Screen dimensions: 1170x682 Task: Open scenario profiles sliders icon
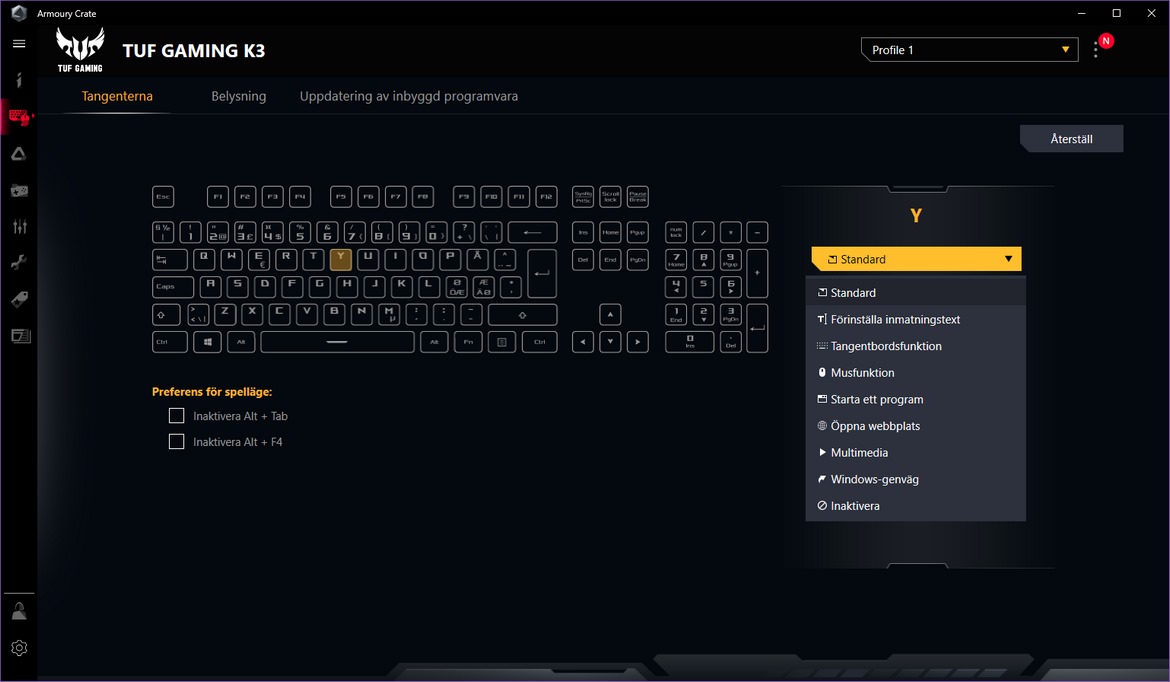click(19, 227)
